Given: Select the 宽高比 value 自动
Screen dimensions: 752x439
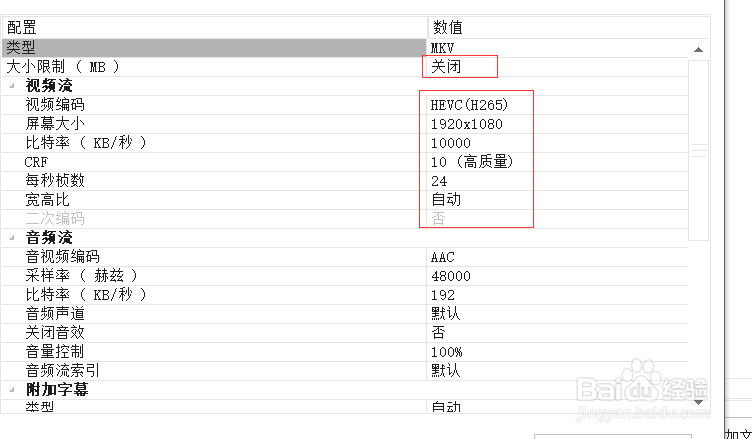Looking at the screenshot, I should 445,200.
